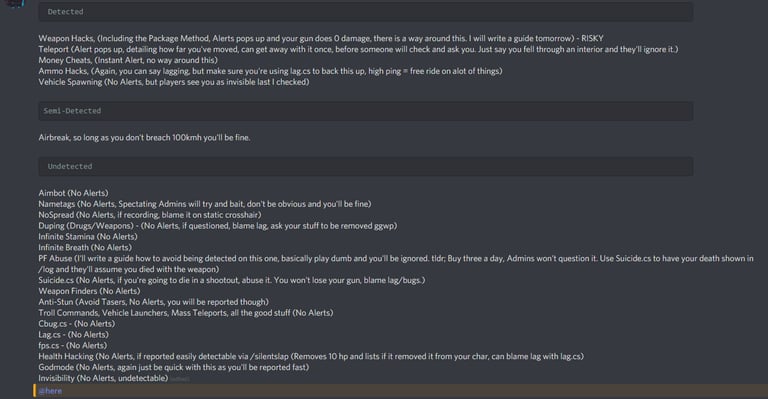The width and height of the screenshot is (768, 399).
Task: Click the Aimbot (No Alerts) line
Action: coord(73,193)
